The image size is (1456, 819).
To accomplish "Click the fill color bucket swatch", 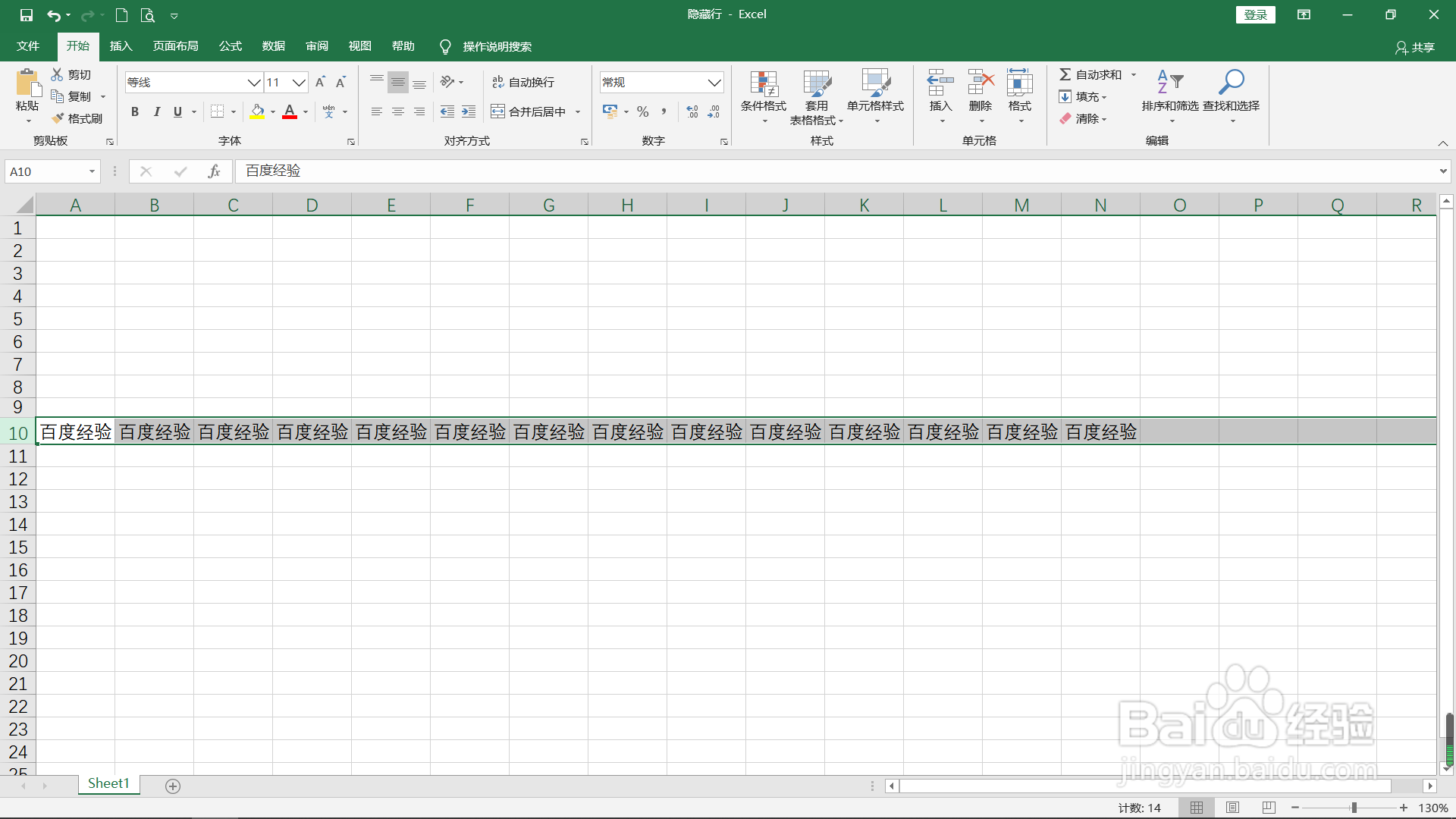I will (x=258, y=111).
